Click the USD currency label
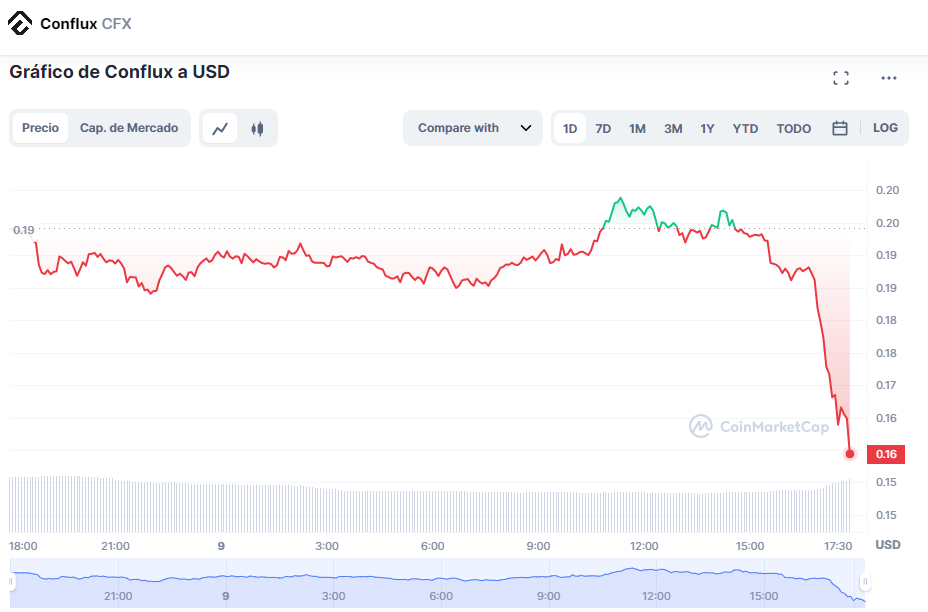928x612 pixels. (888, 545)
